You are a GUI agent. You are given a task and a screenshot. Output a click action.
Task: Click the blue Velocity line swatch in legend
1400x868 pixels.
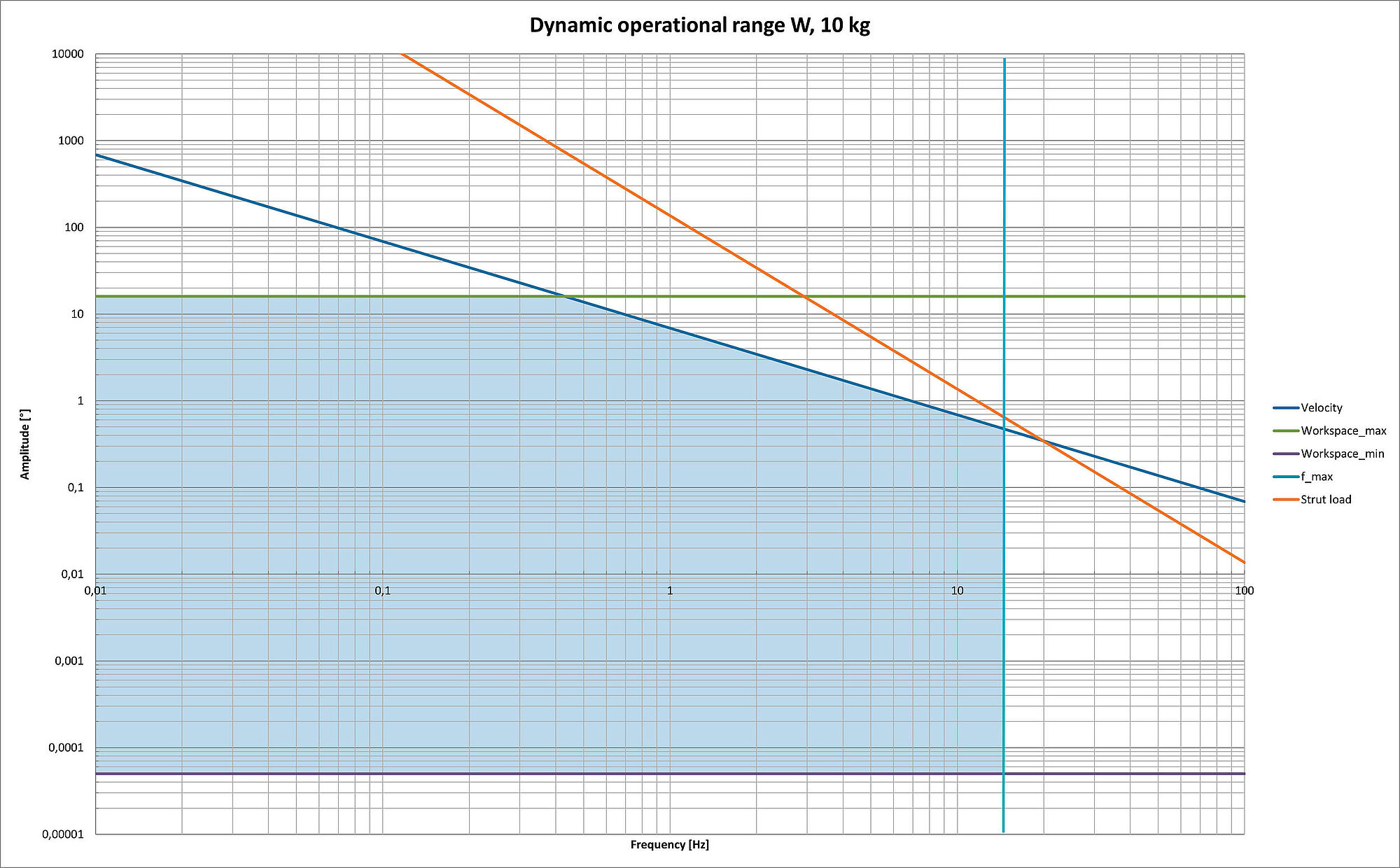coord(1286,408)
